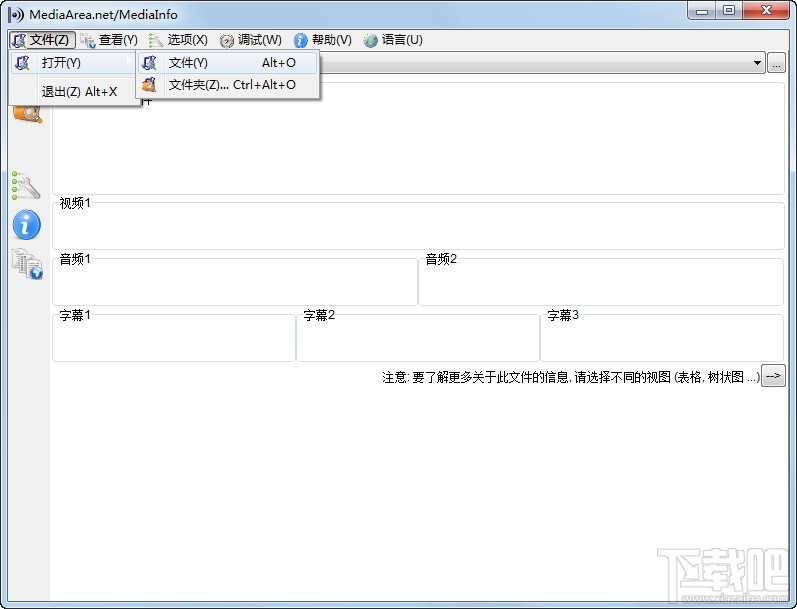Click the 注意 note text

pyautogui.click(x=571, y=377)
